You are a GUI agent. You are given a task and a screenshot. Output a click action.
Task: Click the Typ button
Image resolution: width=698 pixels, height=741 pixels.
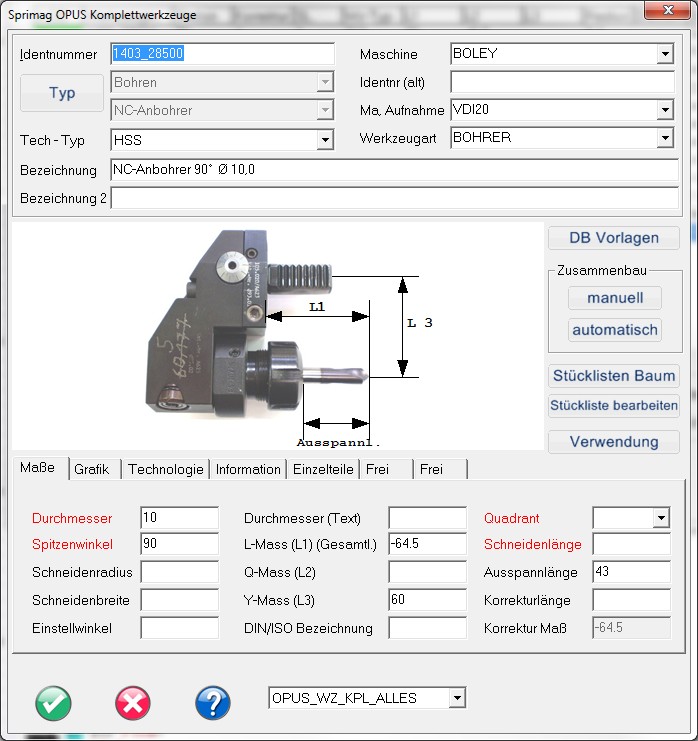(62, 93)
